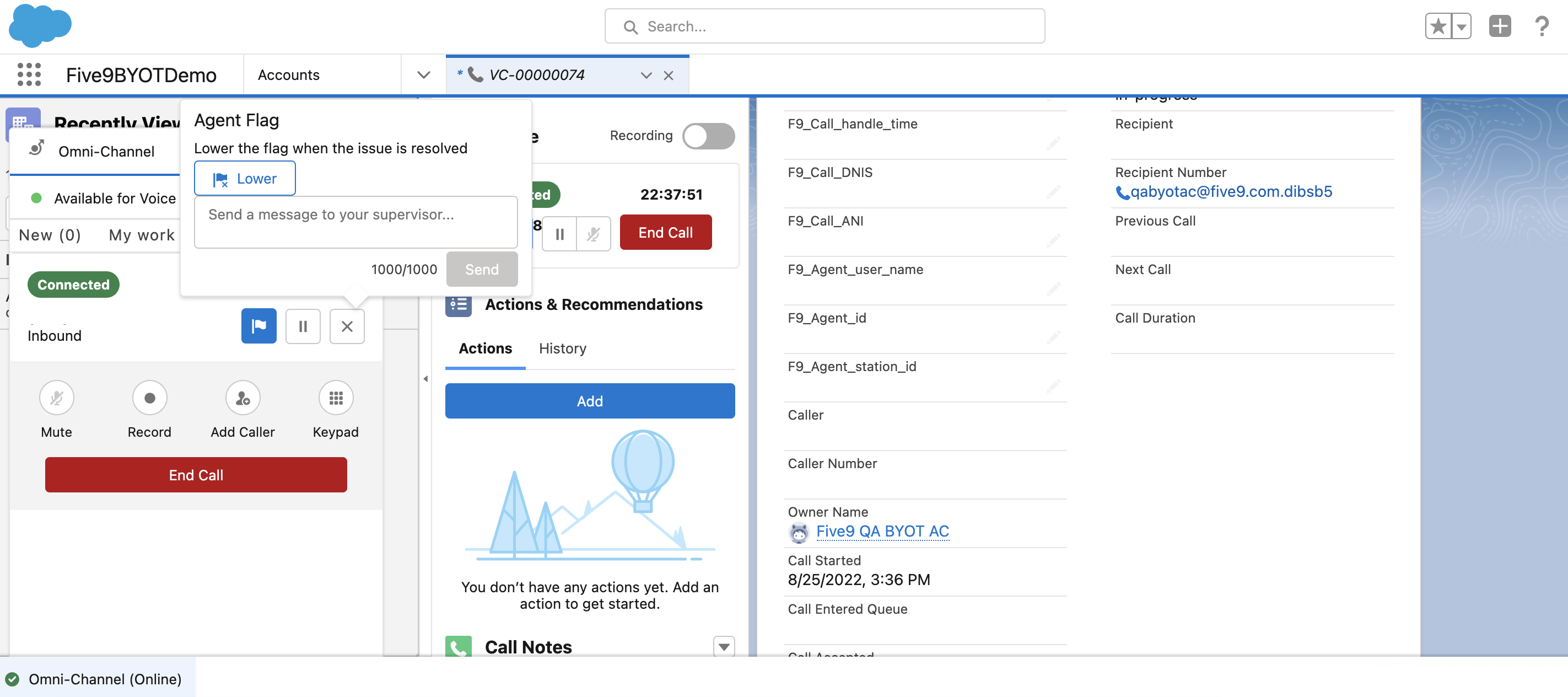
Task: Click into the global Search field
Action: tap(824, 26)
